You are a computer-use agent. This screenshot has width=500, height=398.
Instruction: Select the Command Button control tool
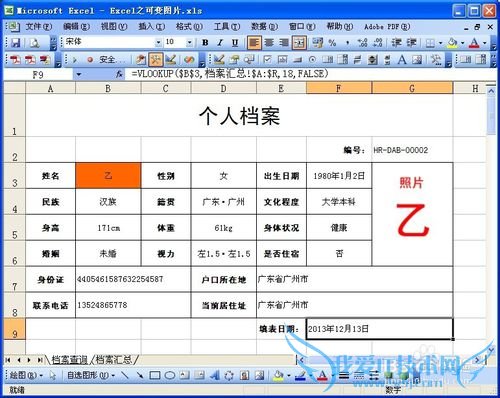pyautogui.click(x=297, y=60)
